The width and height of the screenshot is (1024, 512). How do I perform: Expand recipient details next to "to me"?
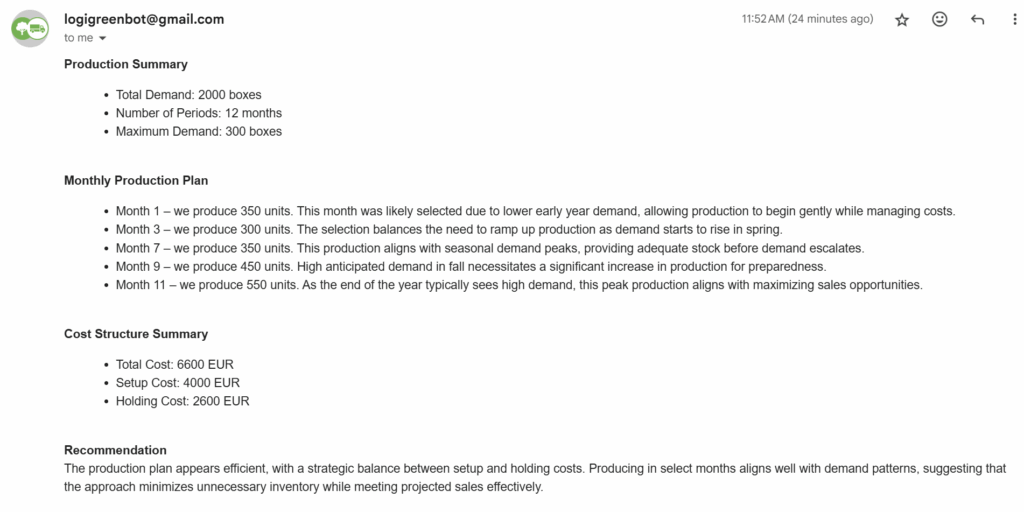tap(102, 39)
